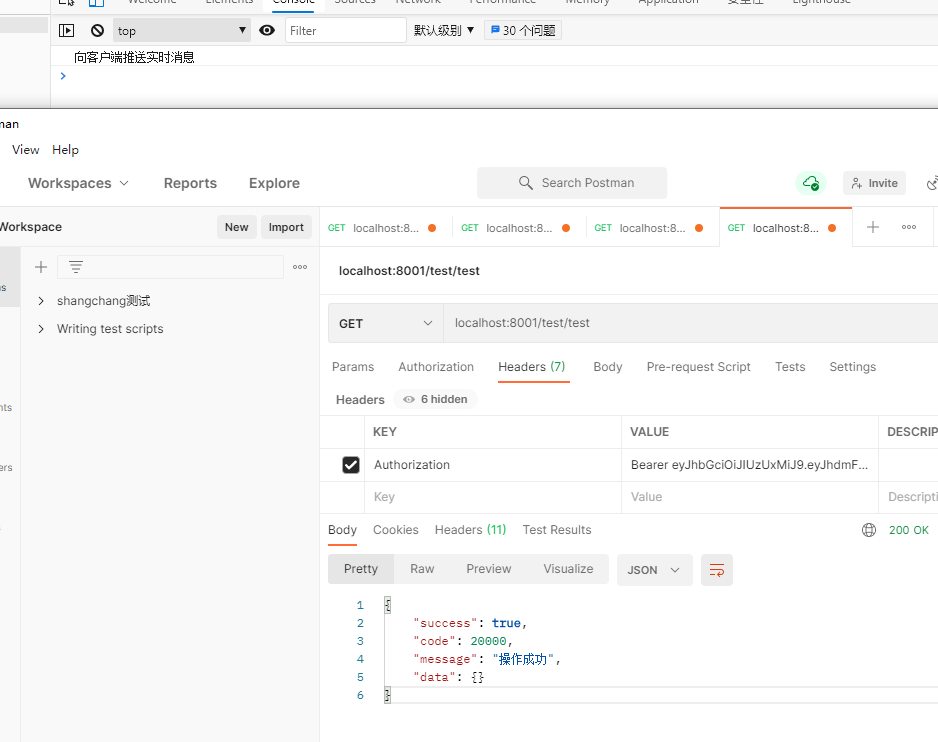The width and height of the screenshot is (938, 742).
Task: Uncheck the Authorization header checkbox
Action: point(351,465)
